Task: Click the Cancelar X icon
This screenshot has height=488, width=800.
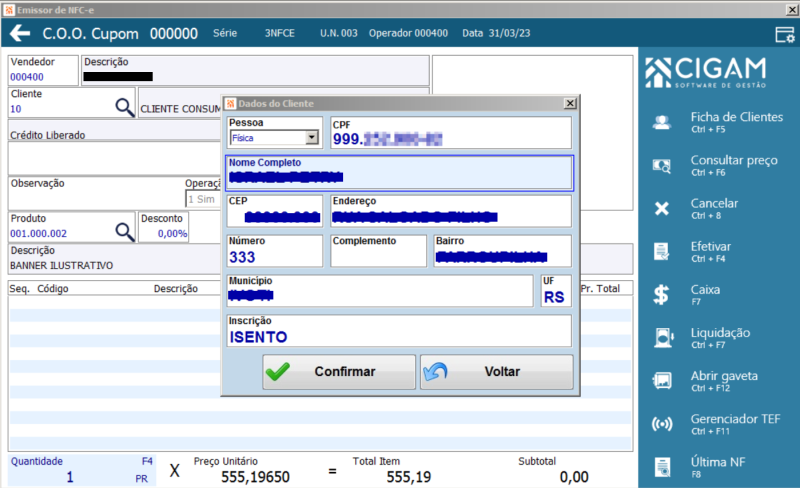Action: click(662, 208)
